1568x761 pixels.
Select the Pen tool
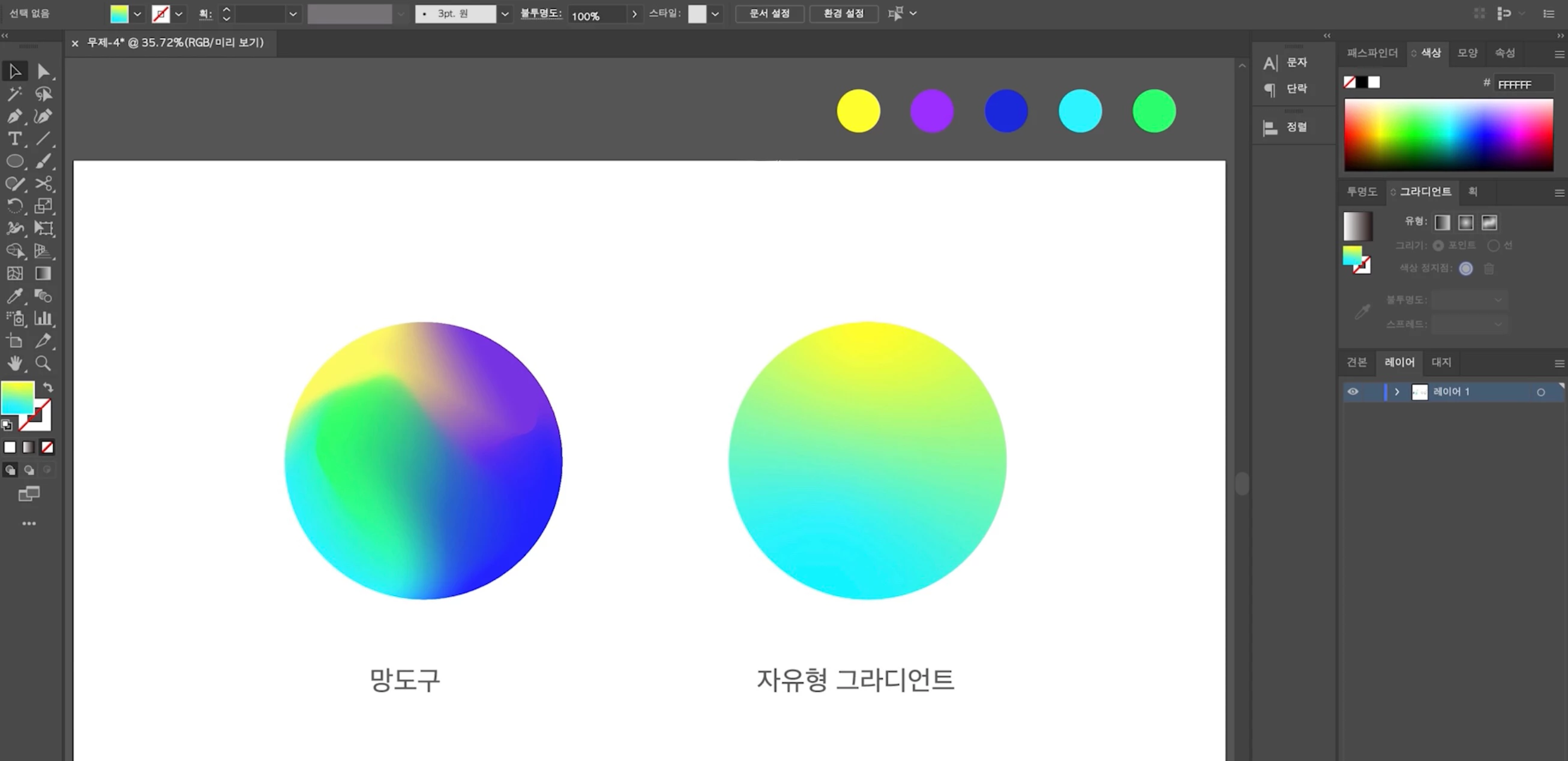click(x=14, y=116)
